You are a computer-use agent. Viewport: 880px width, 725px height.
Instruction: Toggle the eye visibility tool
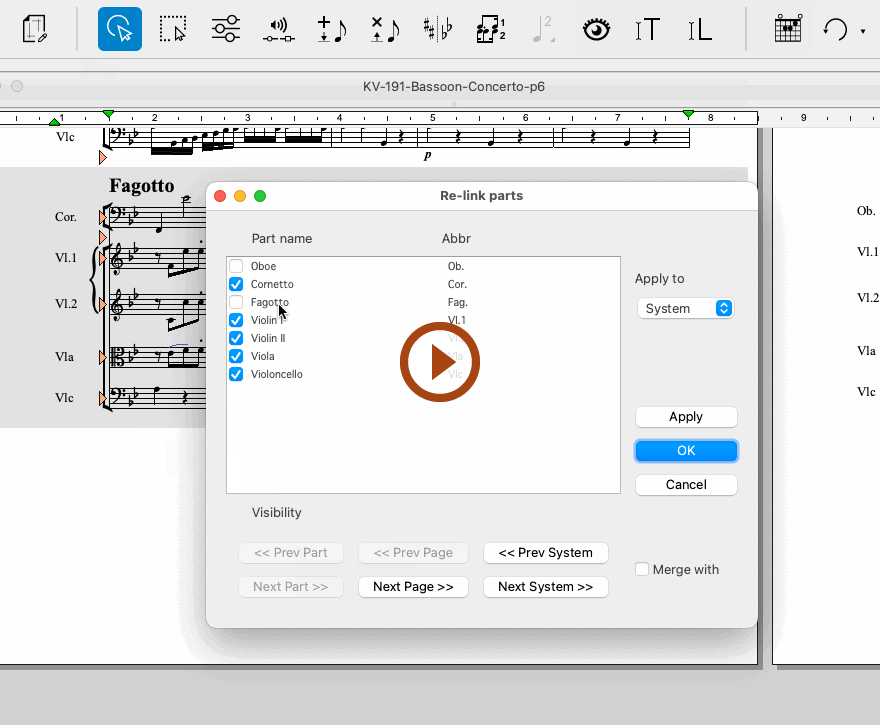[596, 29]
